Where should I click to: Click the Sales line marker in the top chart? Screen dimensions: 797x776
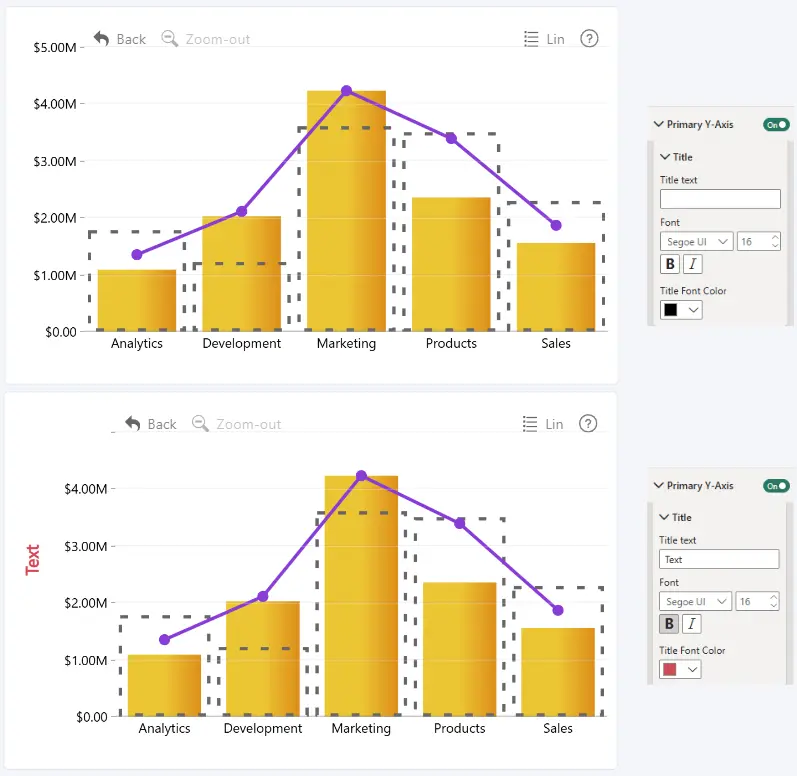(x=556, y=225)
